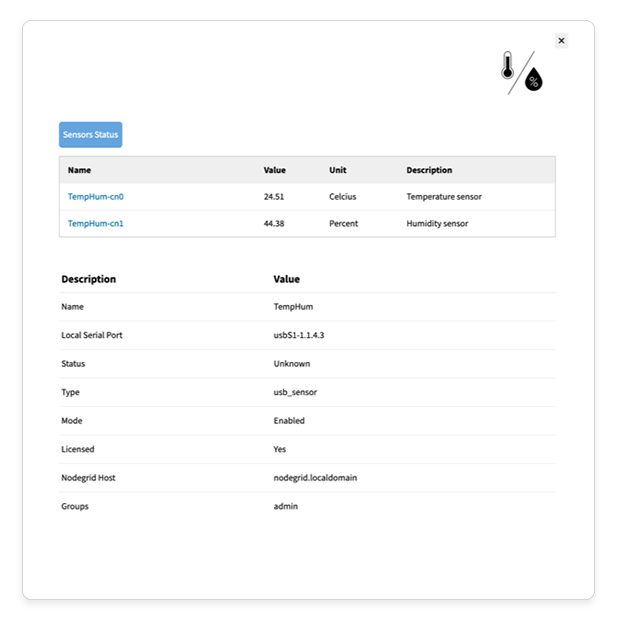622x628 pixels.
Task: Click the nodegrid.localdomain host value
Action: [315, 478]
